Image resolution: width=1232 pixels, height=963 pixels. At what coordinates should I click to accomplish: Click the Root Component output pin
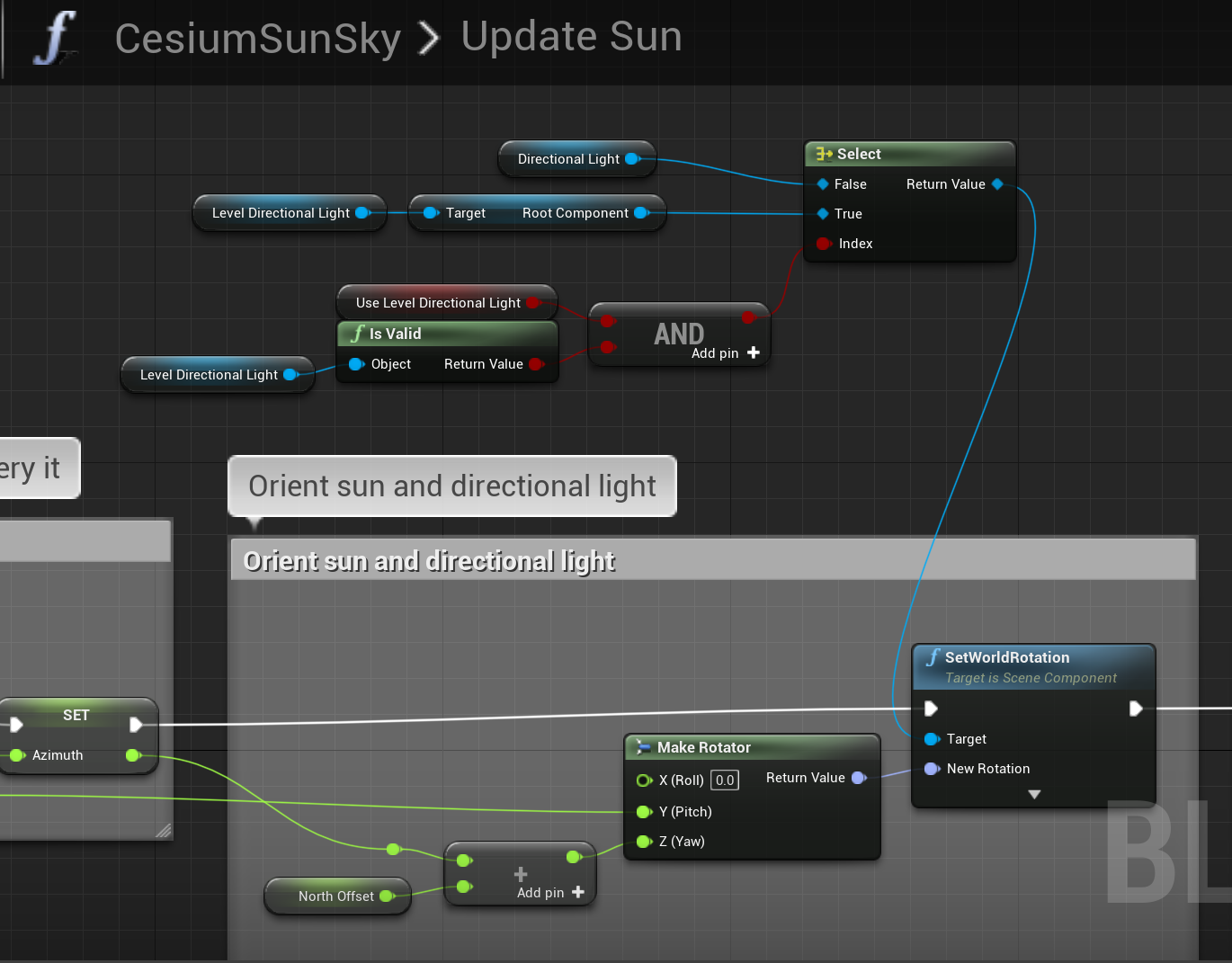[641, 213]
